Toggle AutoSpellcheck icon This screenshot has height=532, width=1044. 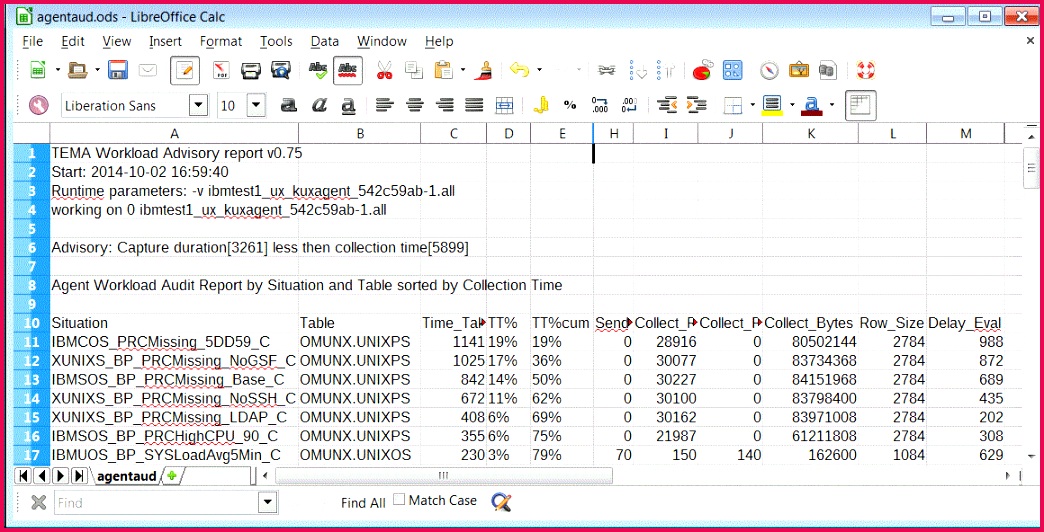point(348,71)
